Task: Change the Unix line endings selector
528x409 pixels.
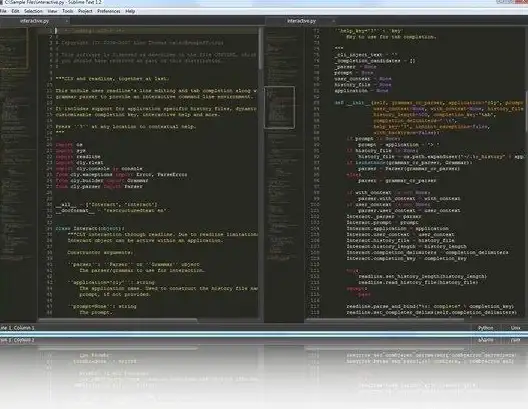Action: [515, 328]
